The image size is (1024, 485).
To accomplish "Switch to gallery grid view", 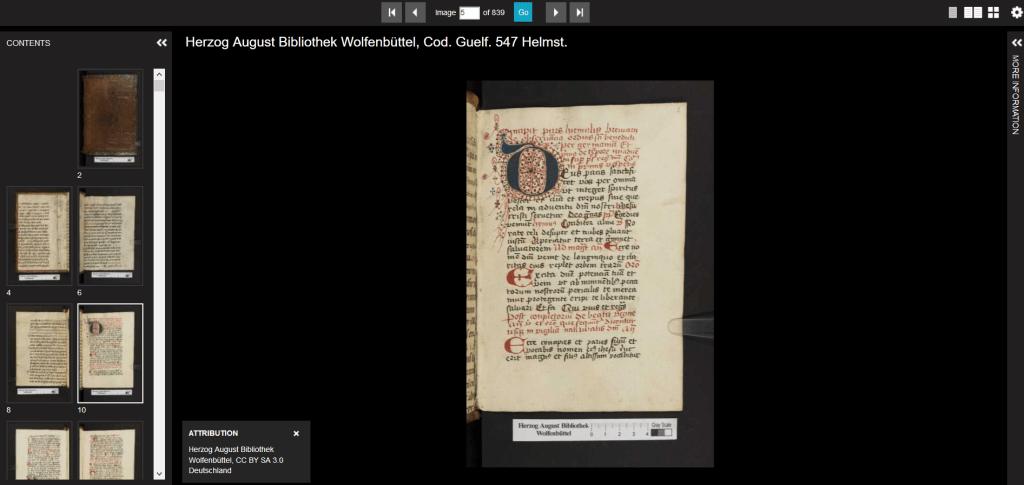I will tap(993, 12).
